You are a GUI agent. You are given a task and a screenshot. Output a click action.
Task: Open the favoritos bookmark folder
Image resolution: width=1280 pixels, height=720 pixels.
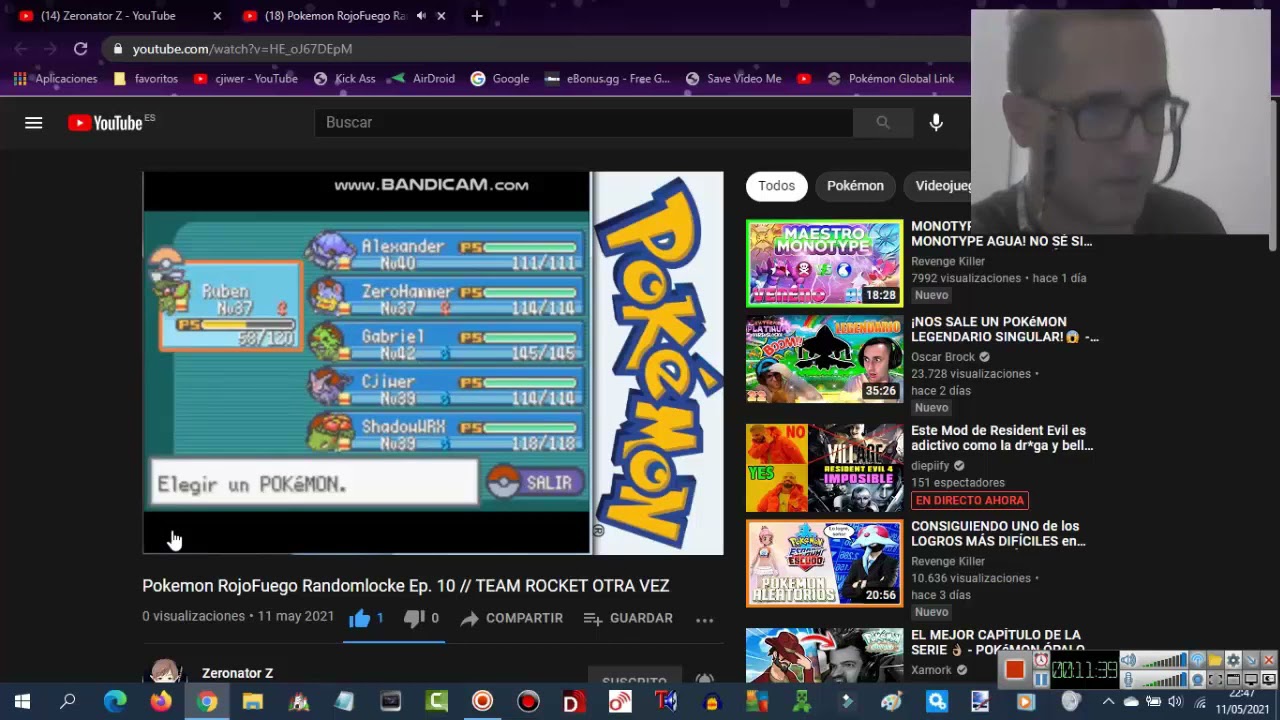[146, 78]
